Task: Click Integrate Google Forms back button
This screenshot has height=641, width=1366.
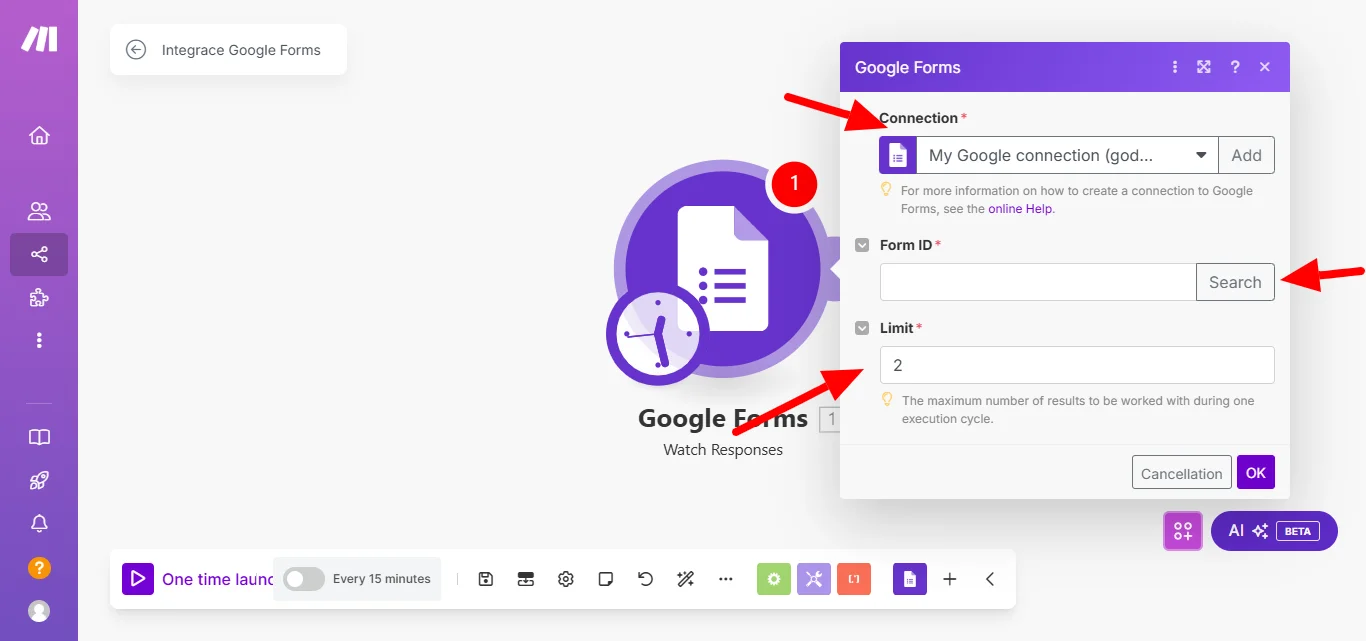Action: (136, 49)
